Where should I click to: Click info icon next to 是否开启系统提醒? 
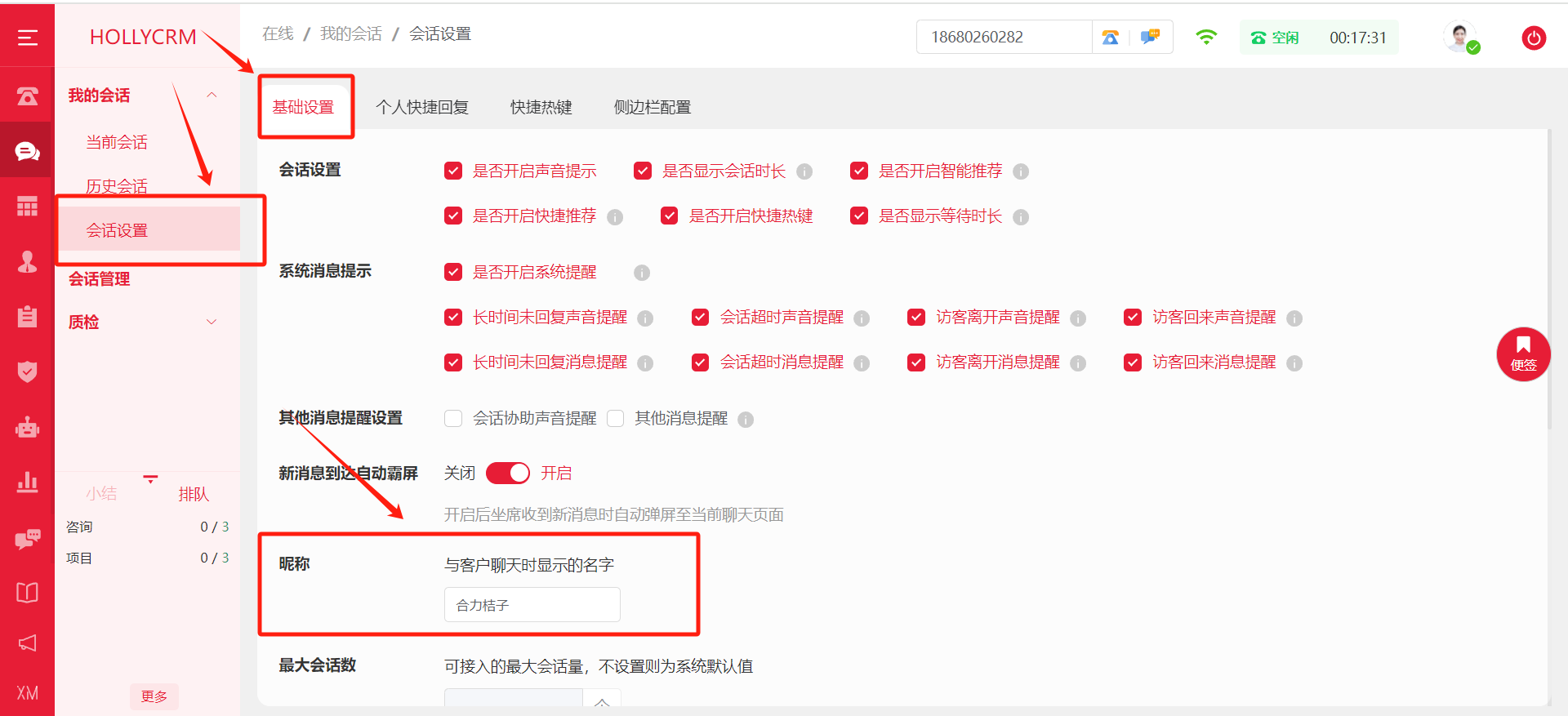[642, 273]
